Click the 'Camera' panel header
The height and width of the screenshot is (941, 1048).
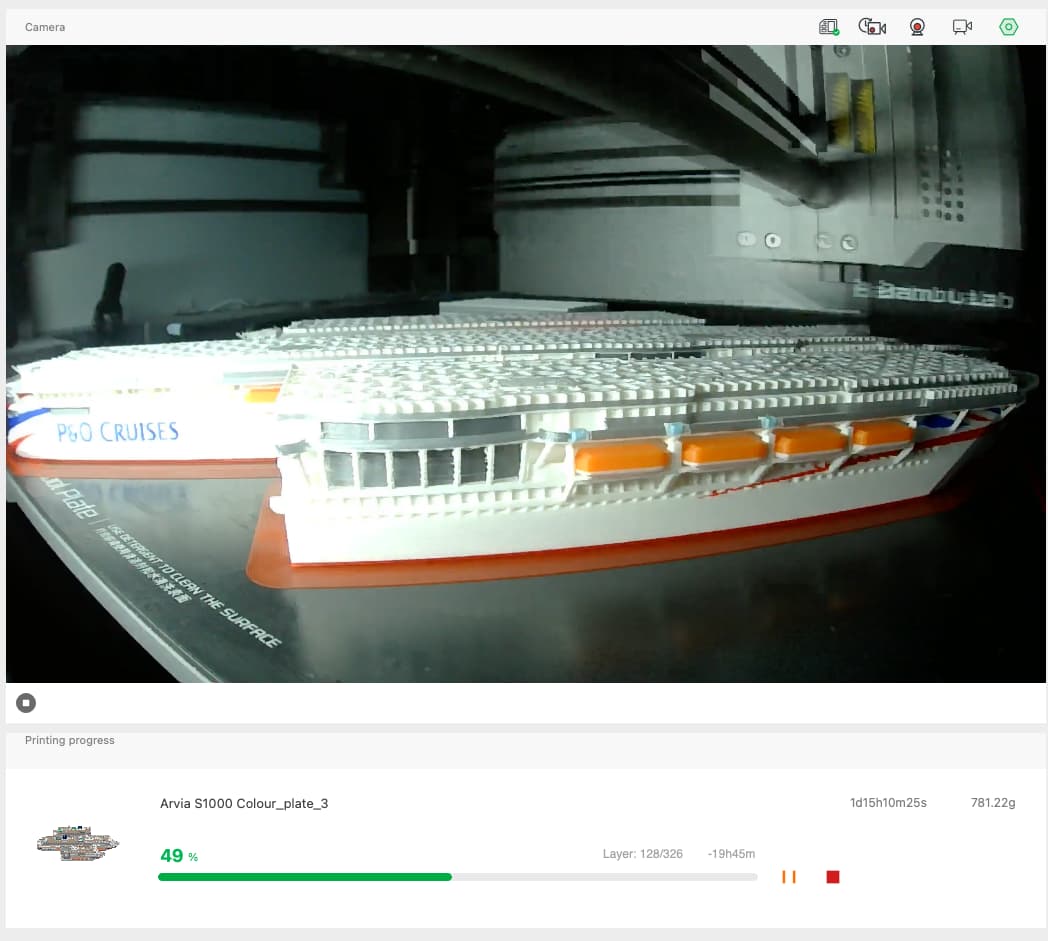[45, 27]
